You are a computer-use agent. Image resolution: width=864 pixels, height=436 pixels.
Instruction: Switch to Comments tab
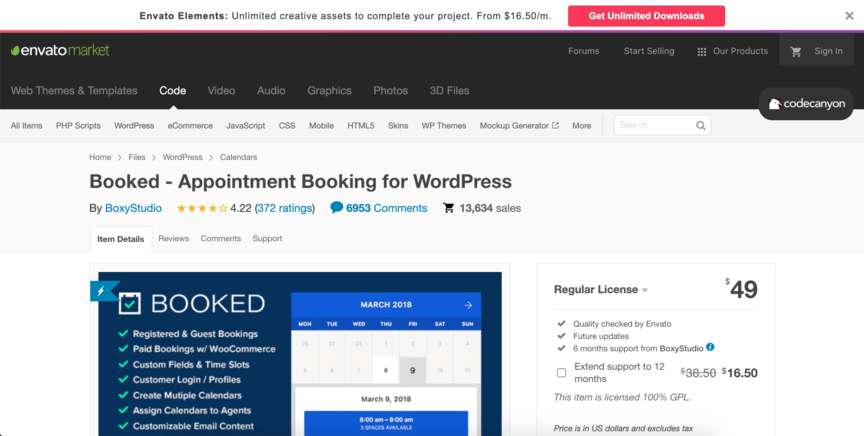(220, 239)
